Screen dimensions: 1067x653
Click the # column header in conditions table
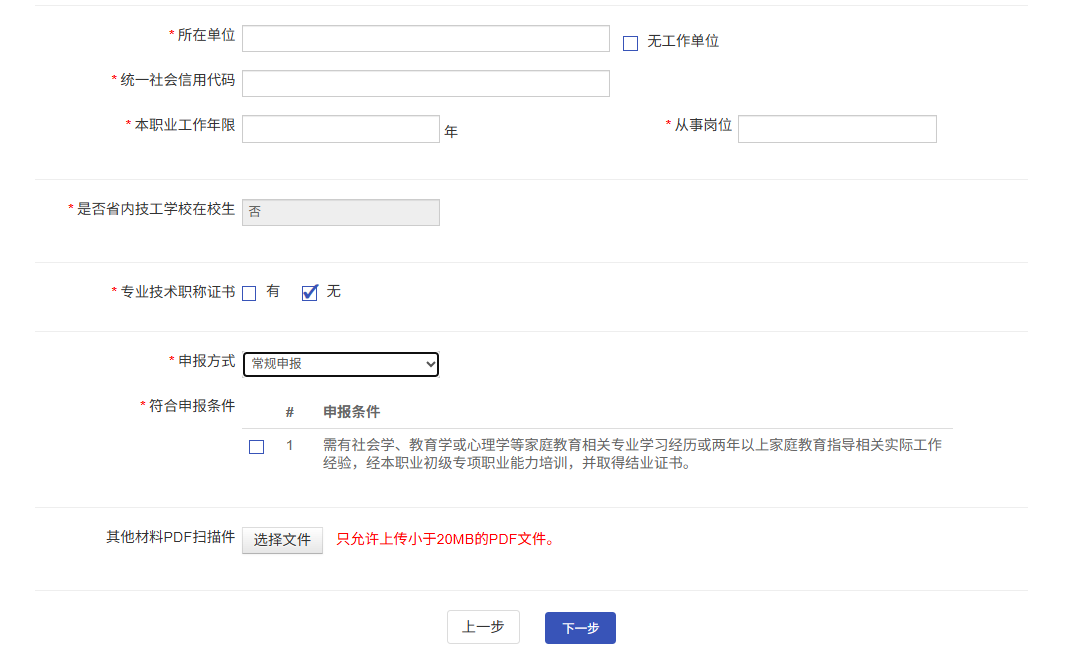tap(289, 412)
